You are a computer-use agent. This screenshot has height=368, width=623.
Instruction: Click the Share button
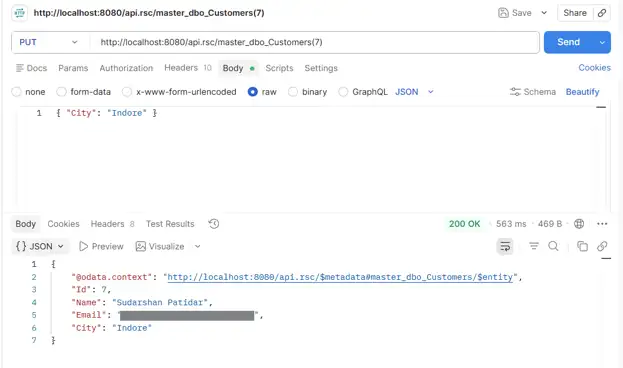pyautogui.click(x=575, y=13)
